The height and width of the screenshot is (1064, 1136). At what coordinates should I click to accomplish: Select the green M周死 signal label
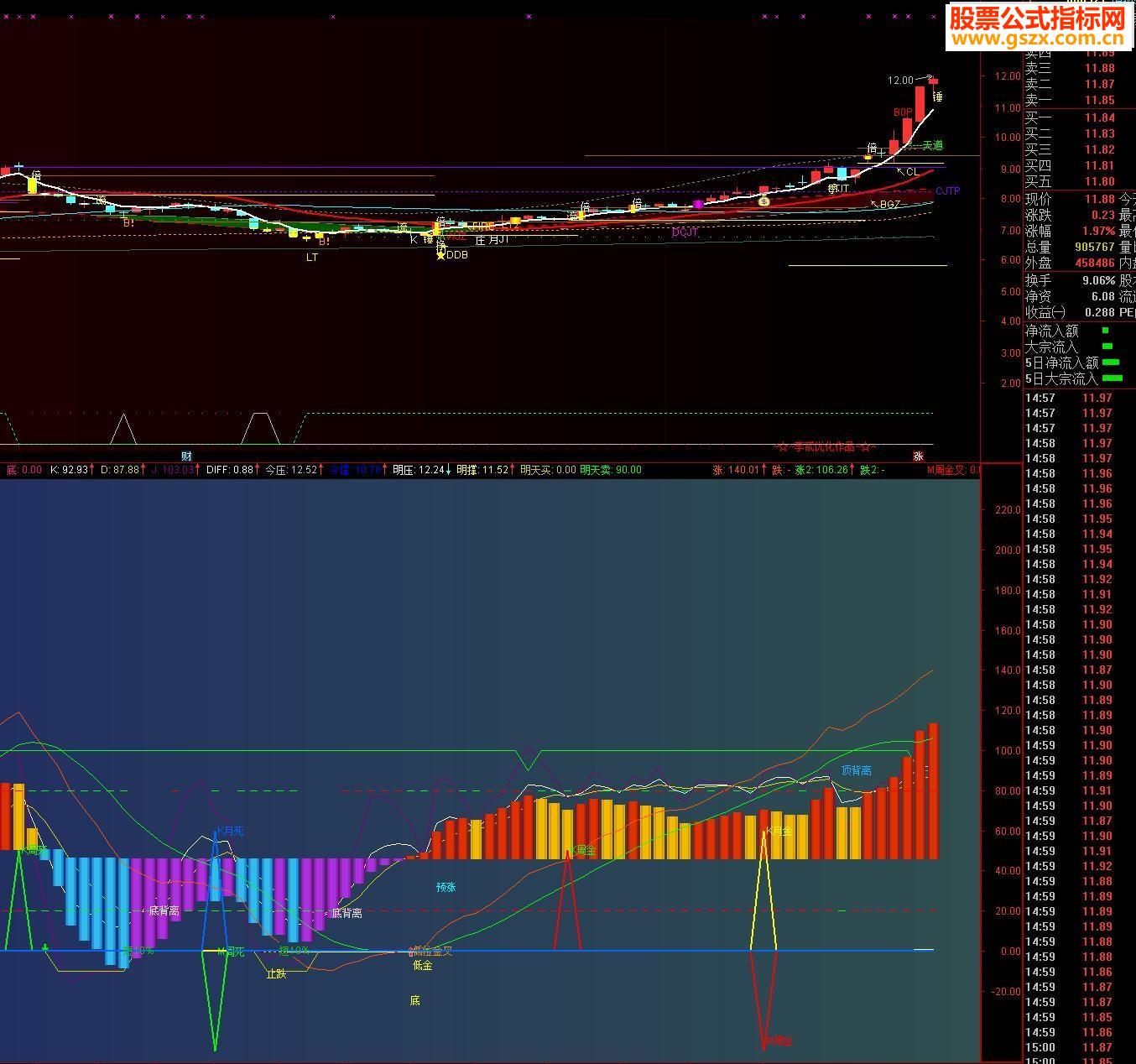(x=230, y=952)
